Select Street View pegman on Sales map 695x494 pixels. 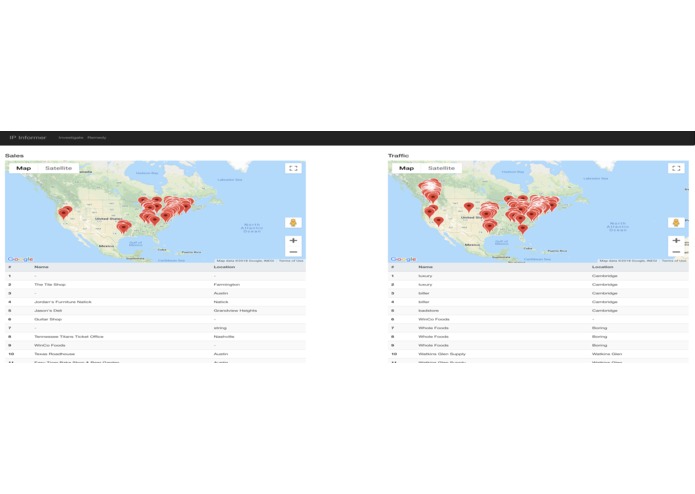293,222
